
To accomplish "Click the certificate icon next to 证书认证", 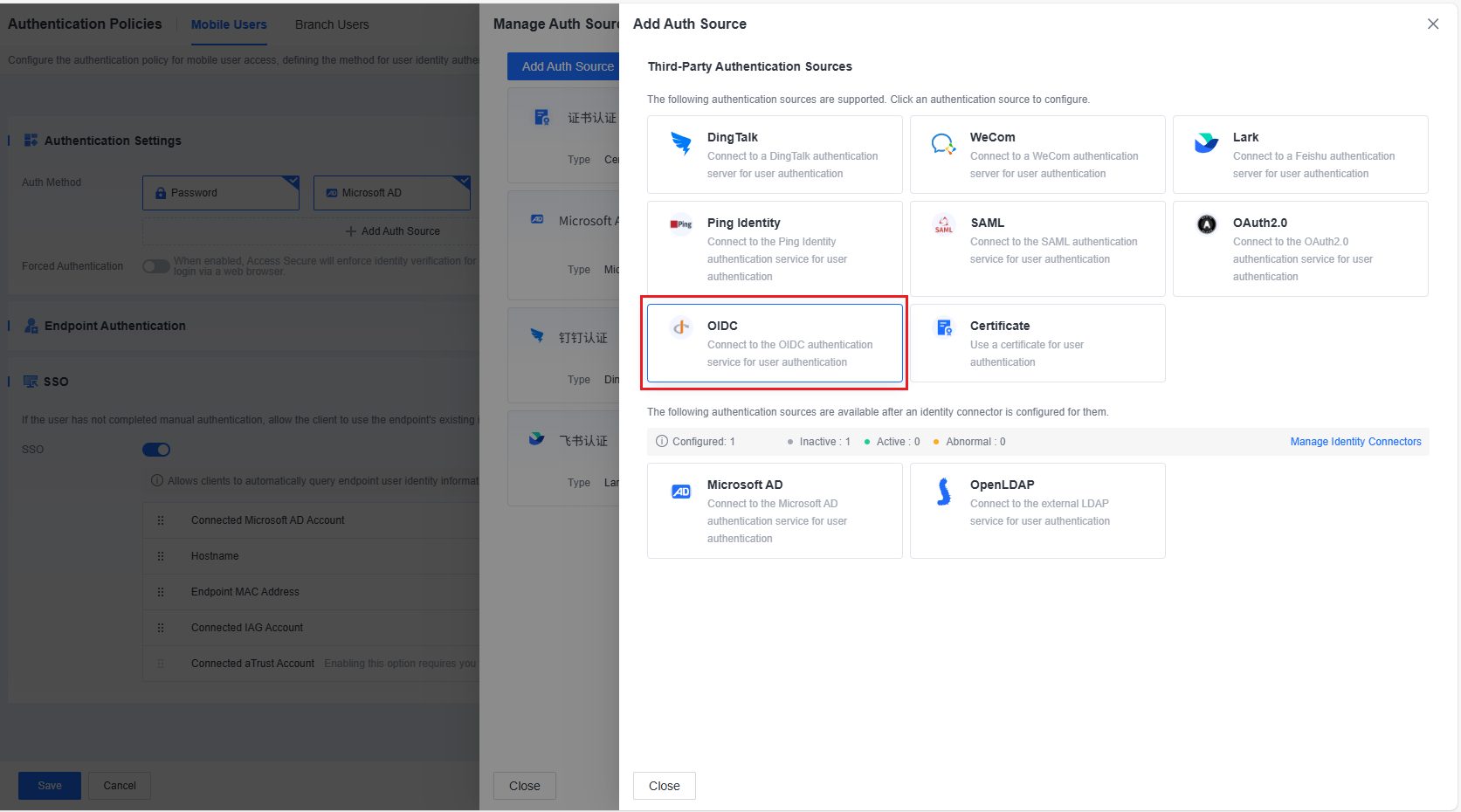I will pos(542,117).
